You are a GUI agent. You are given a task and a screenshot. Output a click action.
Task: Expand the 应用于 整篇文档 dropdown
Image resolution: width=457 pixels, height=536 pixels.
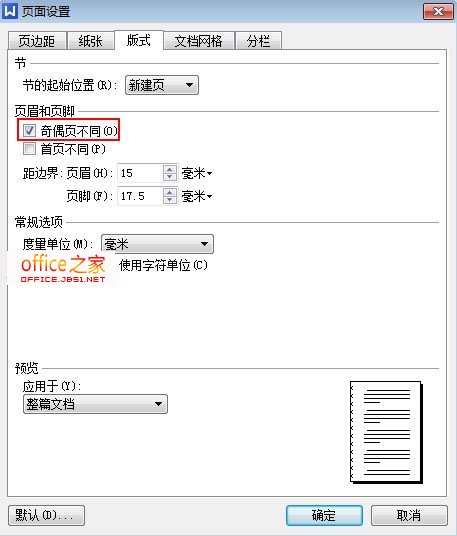95,404
